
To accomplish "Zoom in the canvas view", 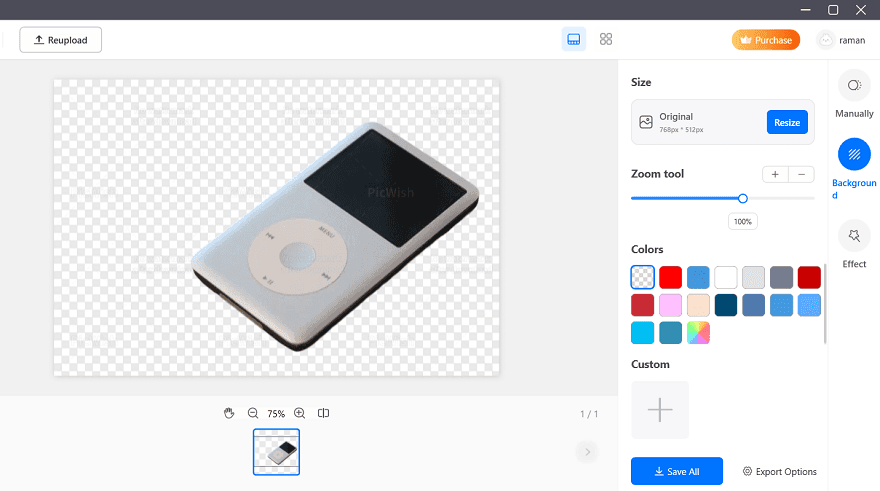I will pos(300,413).
